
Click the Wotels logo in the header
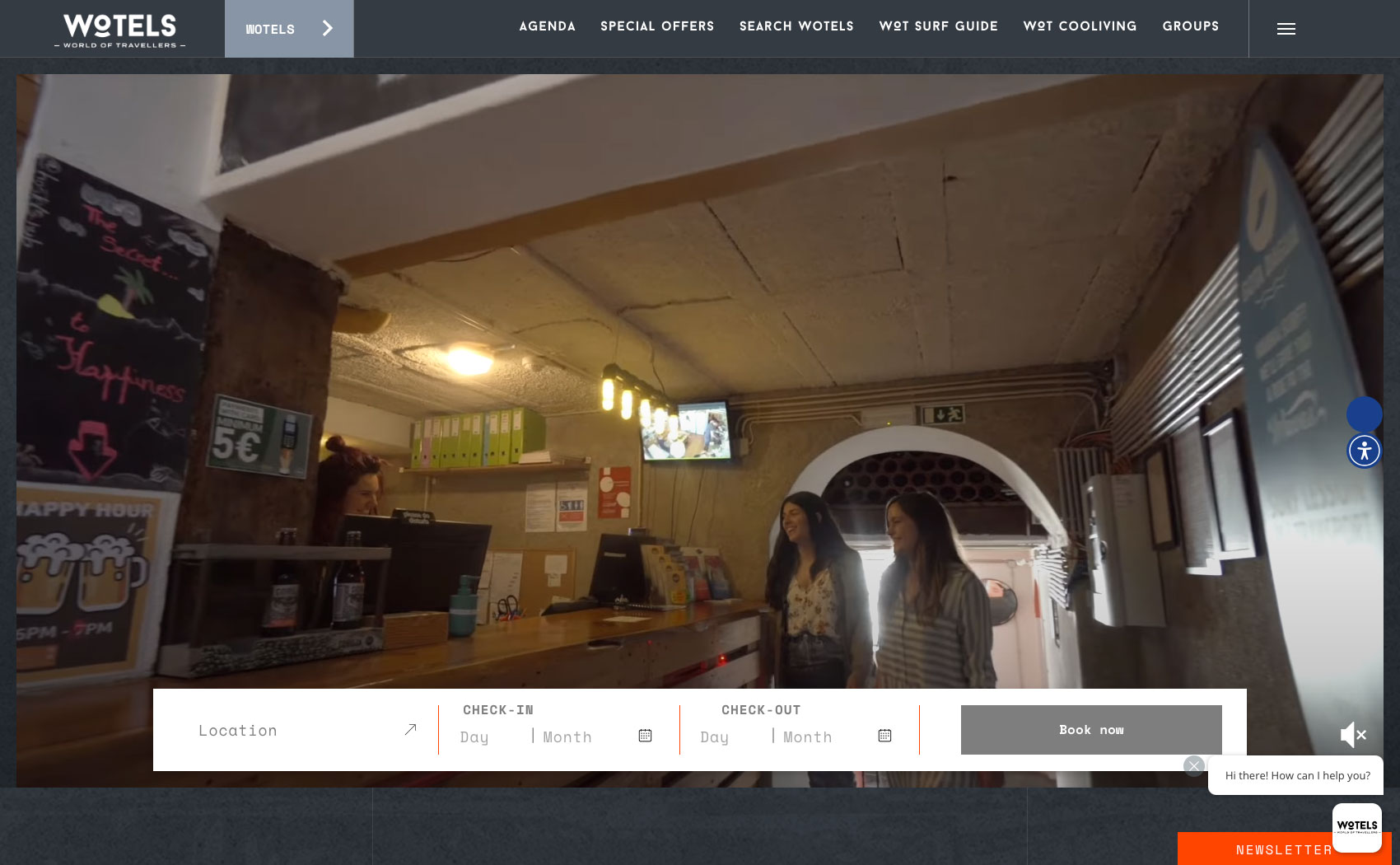click(x=120, y=30)
